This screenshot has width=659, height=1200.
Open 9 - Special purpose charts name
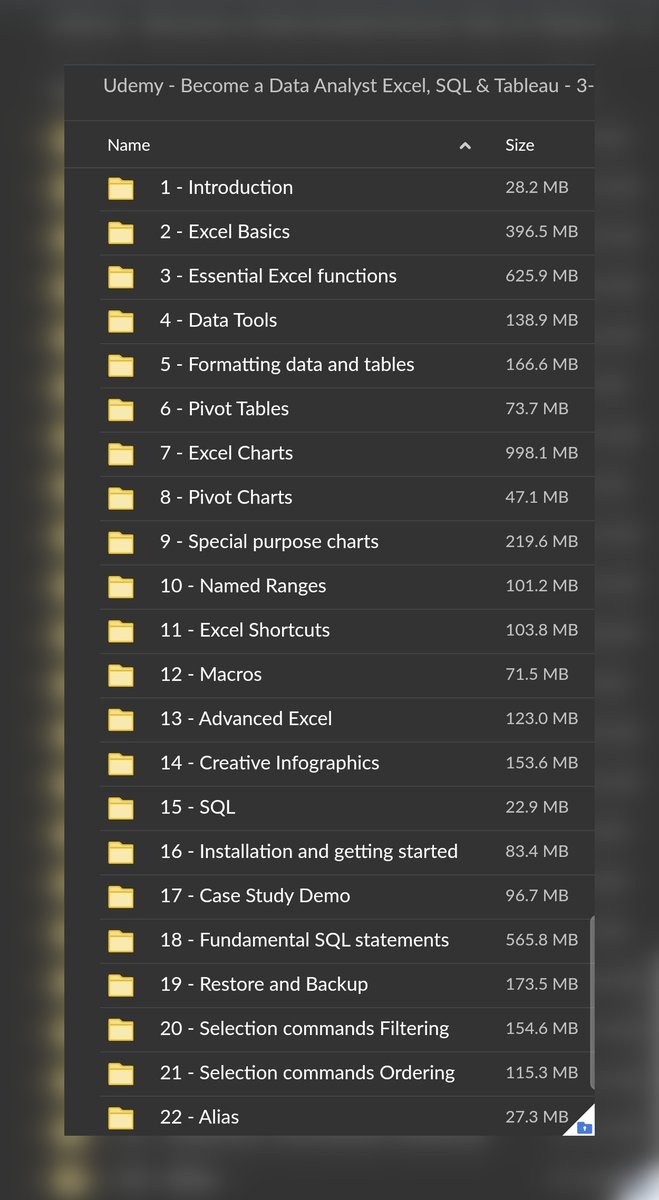pos(269,541)
